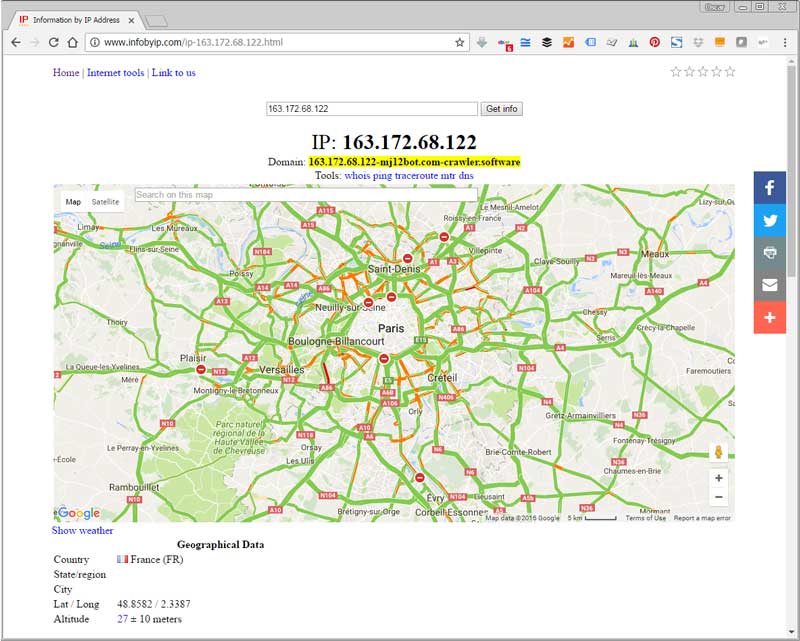
Task: Click the road closure marker near Plaisir
Action: (x=201, y=369)
